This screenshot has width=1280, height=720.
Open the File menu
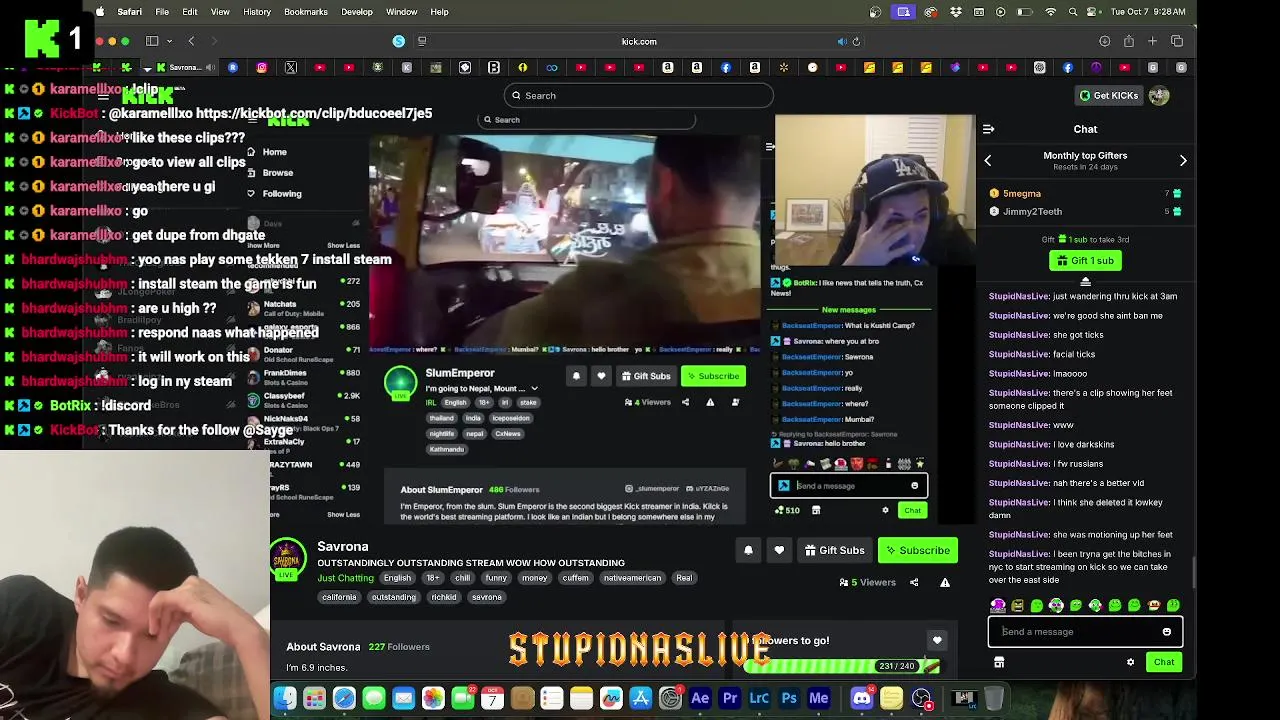(162, 12)
